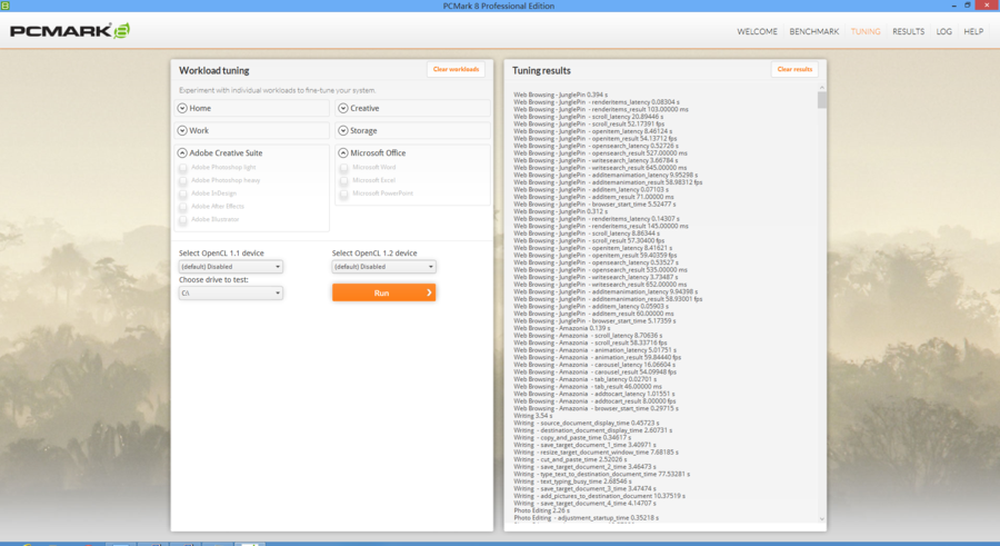Open the drive to test dropdown

click(231, 293)
